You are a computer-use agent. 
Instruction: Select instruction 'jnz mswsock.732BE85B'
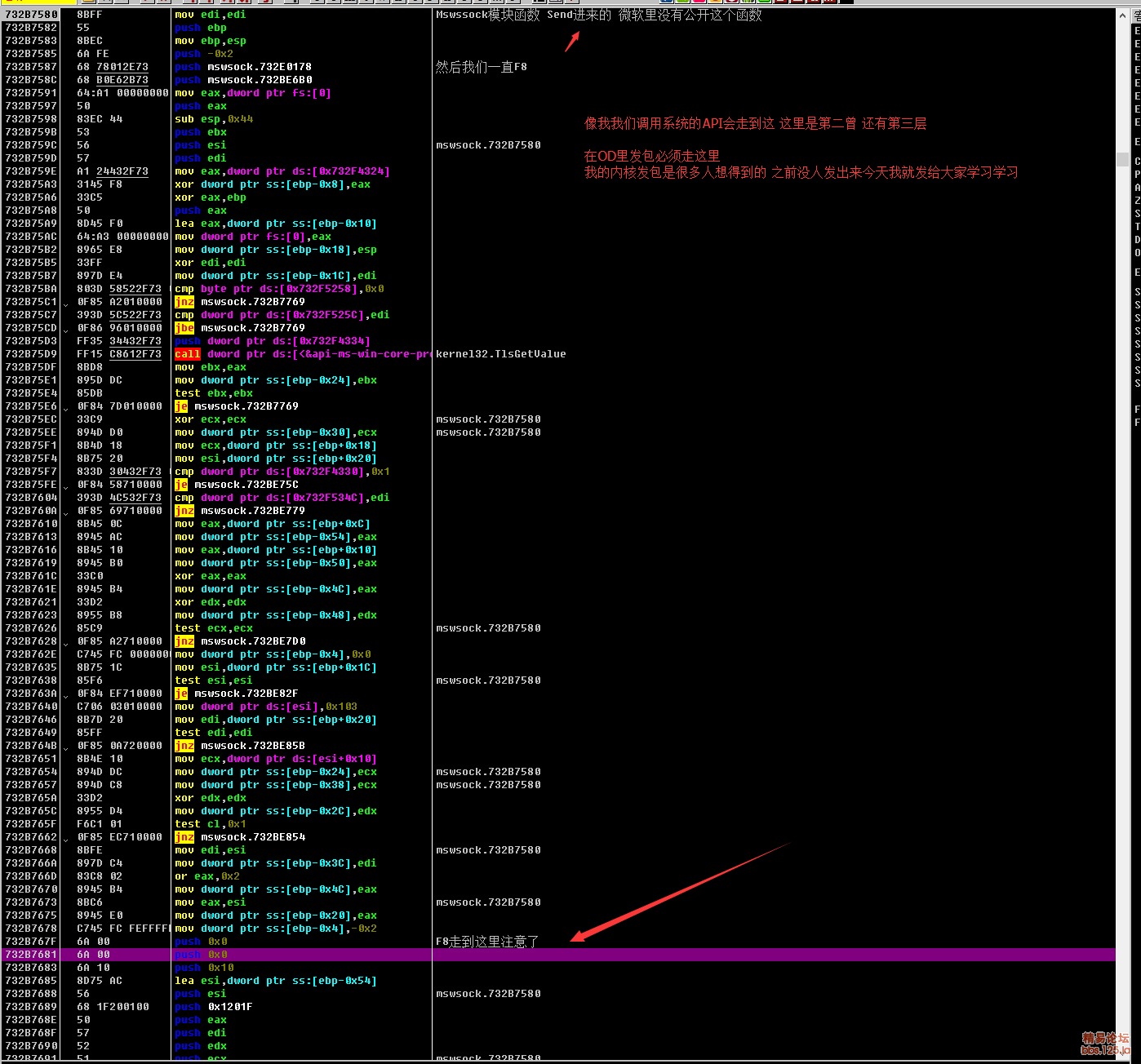click(240, 746)
